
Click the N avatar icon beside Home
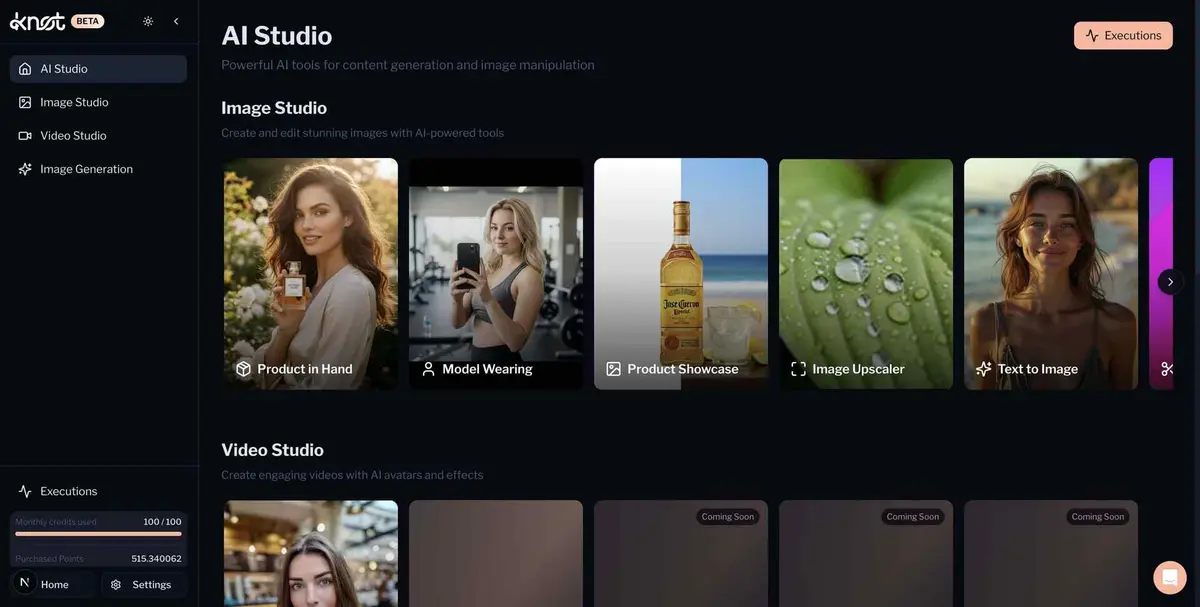pos(25,582)
